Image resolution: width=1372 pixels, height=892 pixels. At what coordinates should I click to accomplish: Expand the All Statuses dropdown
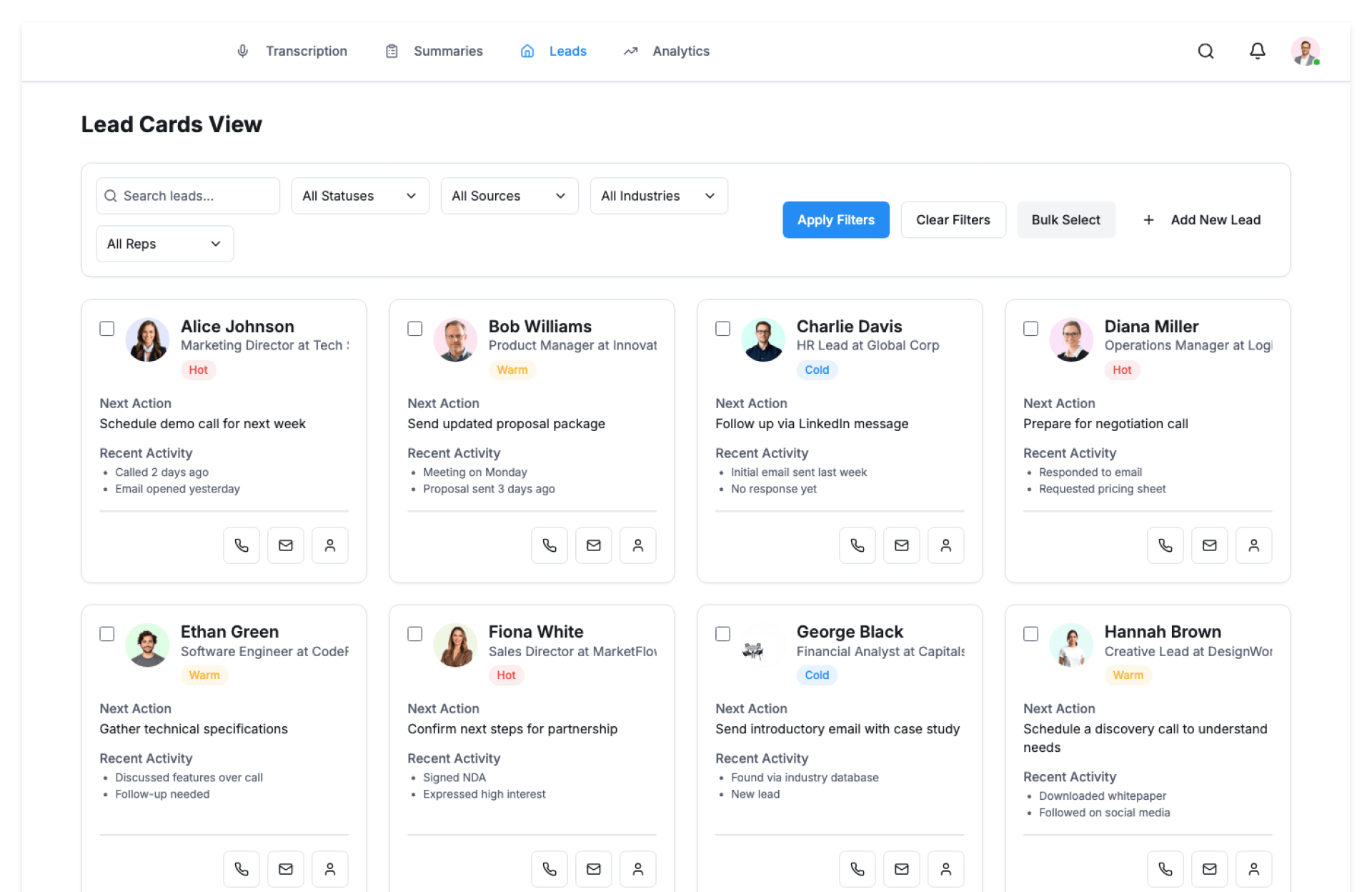coord(359,196)
